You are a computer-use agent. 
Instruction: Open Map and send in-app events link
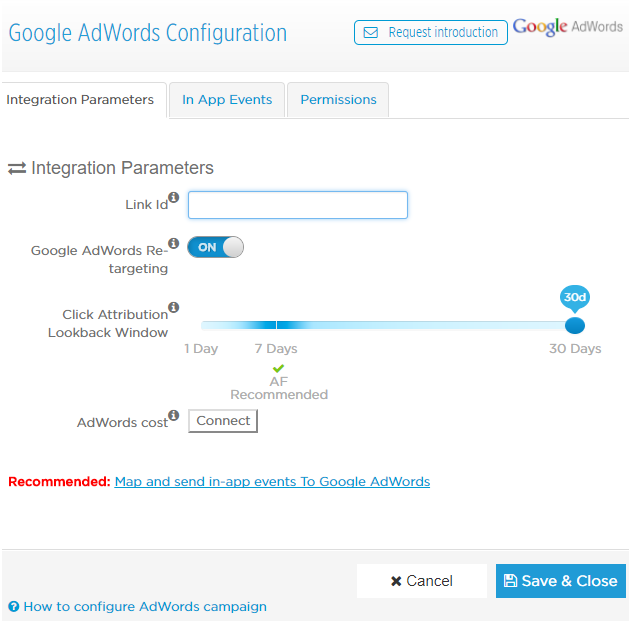click(x=272, y=481)
